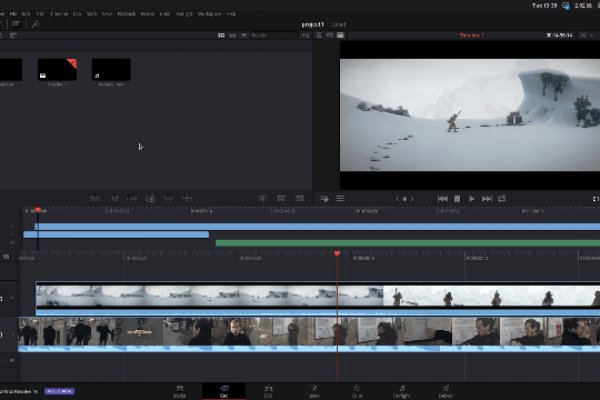The image size is (600, 400).
Task: Click the Append to end edit icon
Action: 113,199
